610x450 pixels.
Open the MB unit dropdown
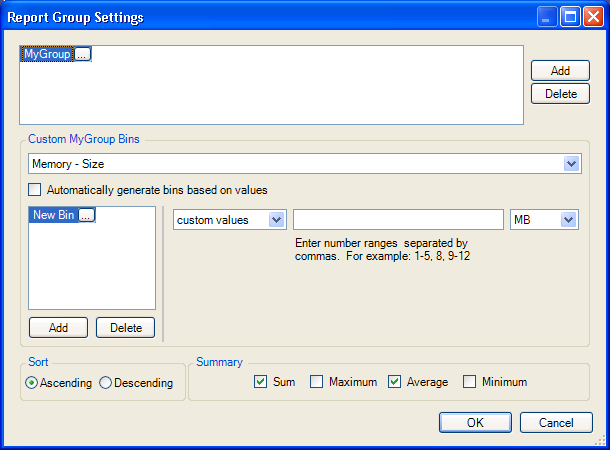click(x=569, y=219)
